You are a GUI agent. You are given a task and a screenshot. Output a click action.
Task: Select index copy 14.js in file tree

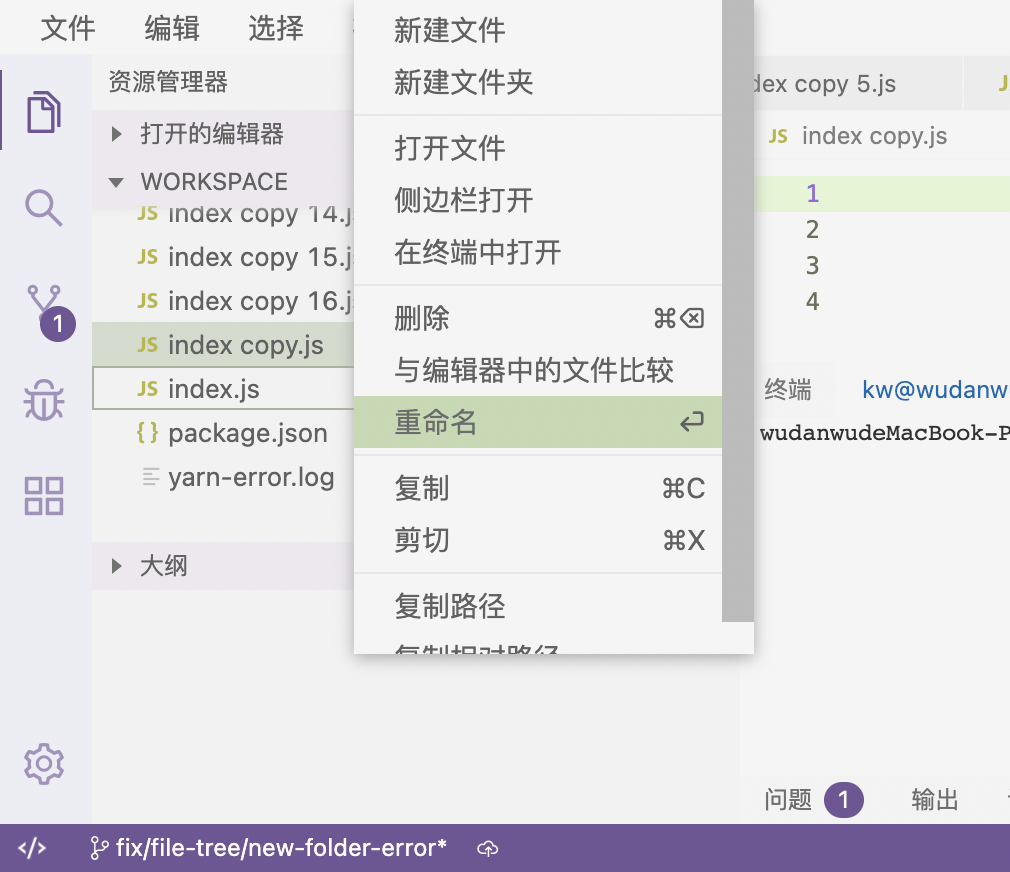[x=223, y=214]
